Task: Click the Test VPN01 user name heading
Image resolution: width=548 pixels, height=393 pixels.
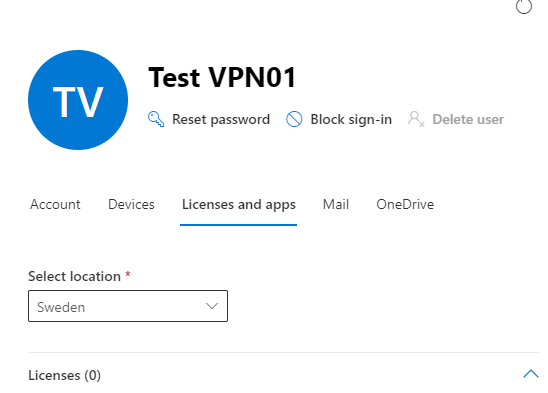Action: [x=223, y=77]
